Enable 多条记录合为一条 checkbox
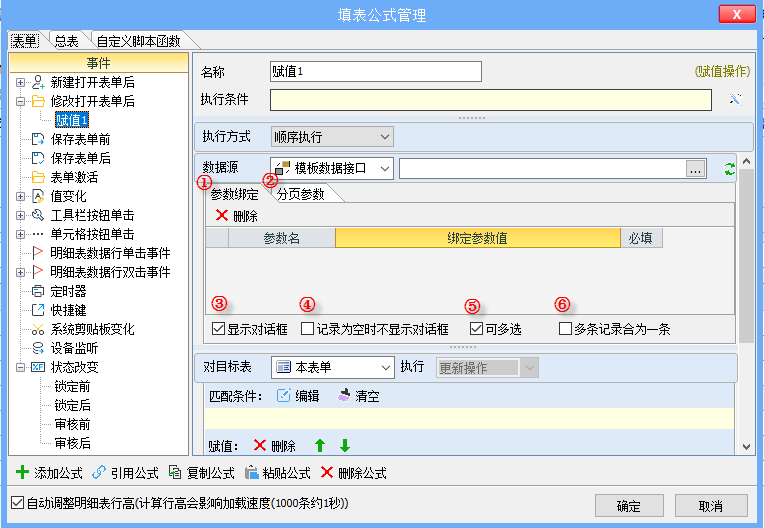The height and width of the screenshot is (528, 764). pyautogui.click(x=565, y=329)
